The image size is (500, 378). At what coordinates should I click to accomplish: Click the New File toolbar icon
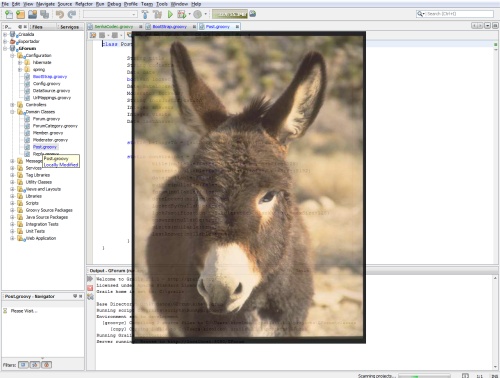pyautogui.click(x=9, y=14)
